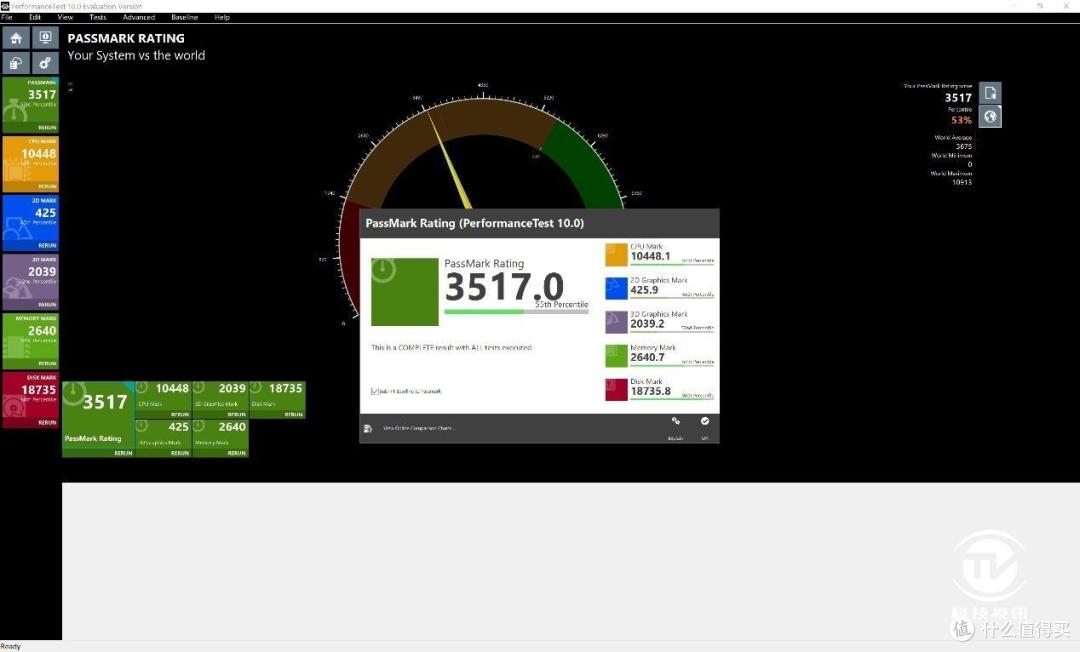The height and width of the screenshot is (652, 1080).
Task: Click the globe icon beside 53% percentile
Action: pos(990,116)
